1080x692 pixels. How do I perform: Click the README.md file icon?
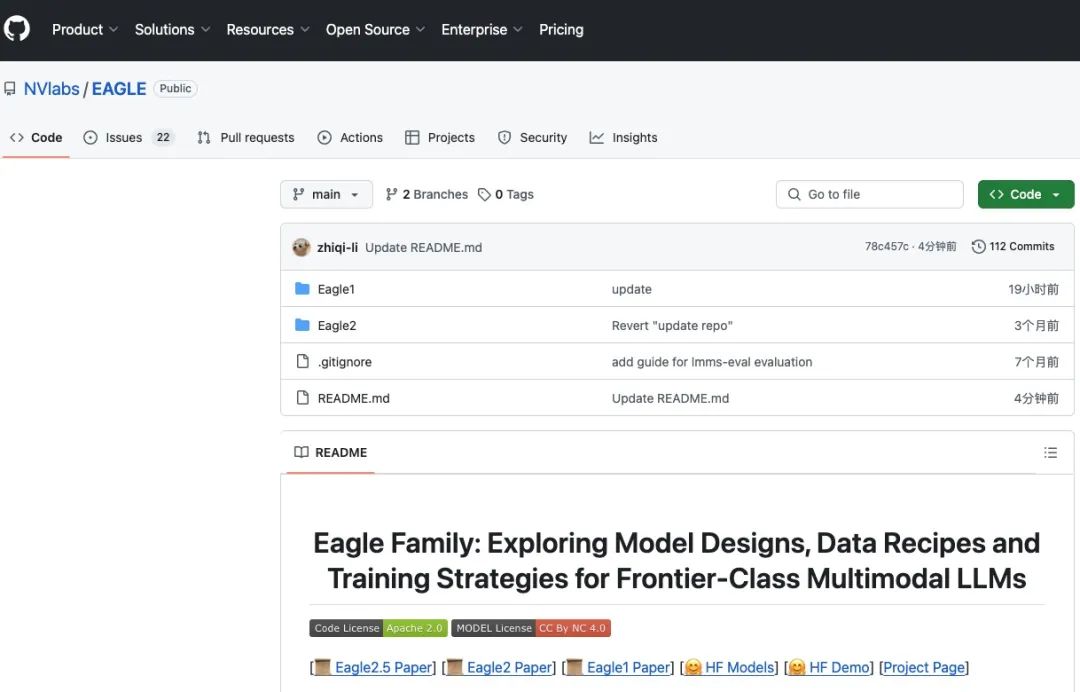[x=302, y=398]
